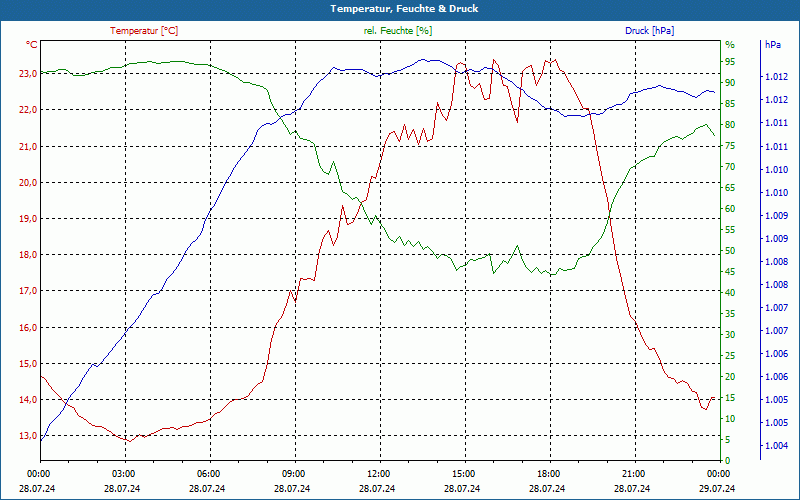The image size is (800, 500).
Task: Click the 95 tick on humidity axis
Action: (730, 62)
